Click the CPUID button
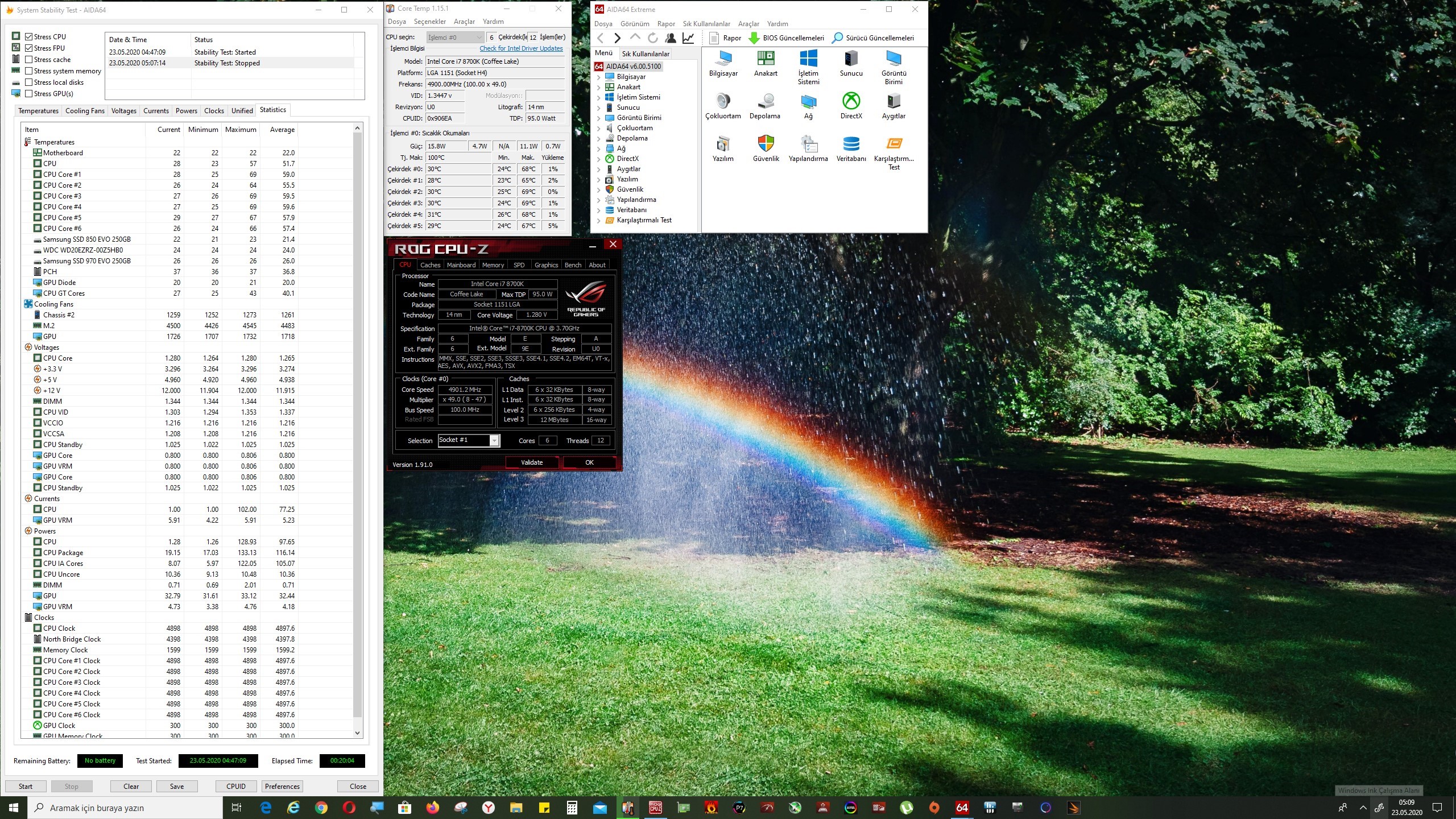This screenshot has height=819, width=1456. [x=236, y=786]
